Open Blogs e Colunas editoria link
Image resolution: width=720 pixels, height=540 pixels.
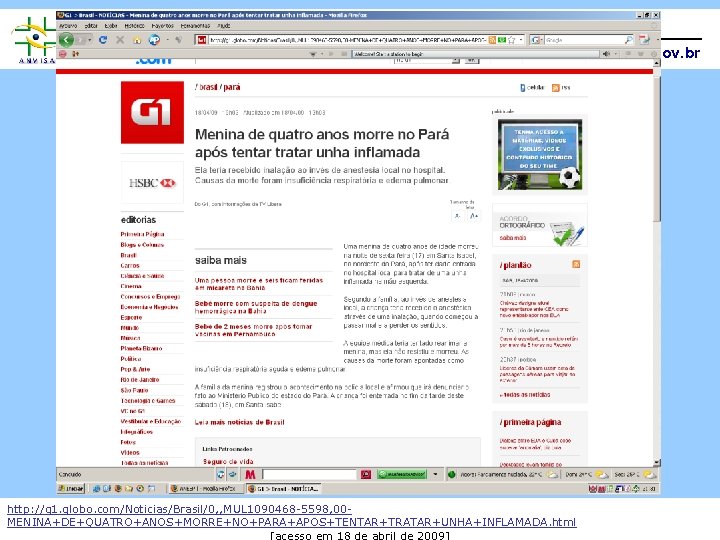tap(142, 245)
